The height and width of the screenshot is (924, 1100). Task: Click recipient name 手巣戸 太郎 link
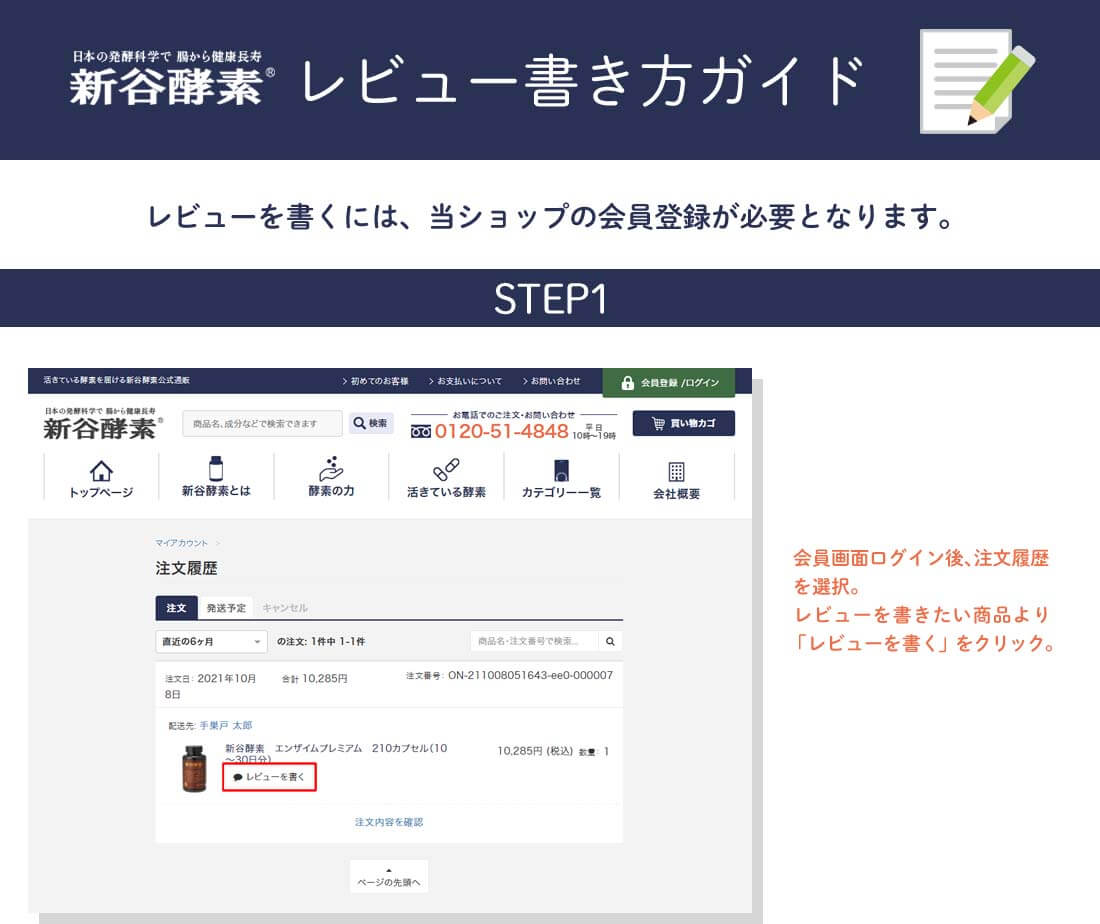click(x=226, y=725)
